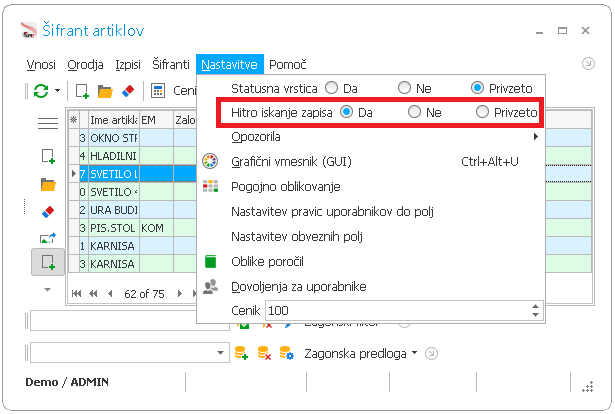Click the open folder icon in top toolbar
Viewport: 615px width, 414px height.
coord(104,91)
